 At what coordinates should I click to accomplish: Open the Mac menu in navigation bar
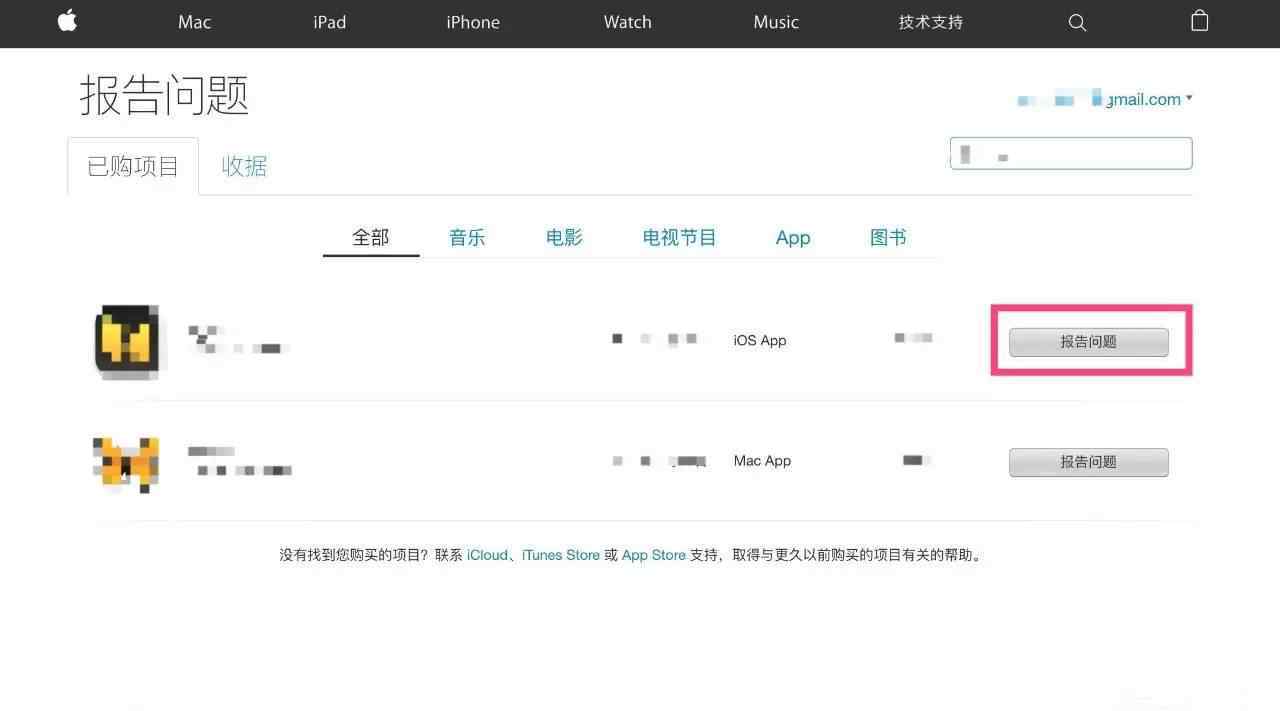tap(194, 22)
